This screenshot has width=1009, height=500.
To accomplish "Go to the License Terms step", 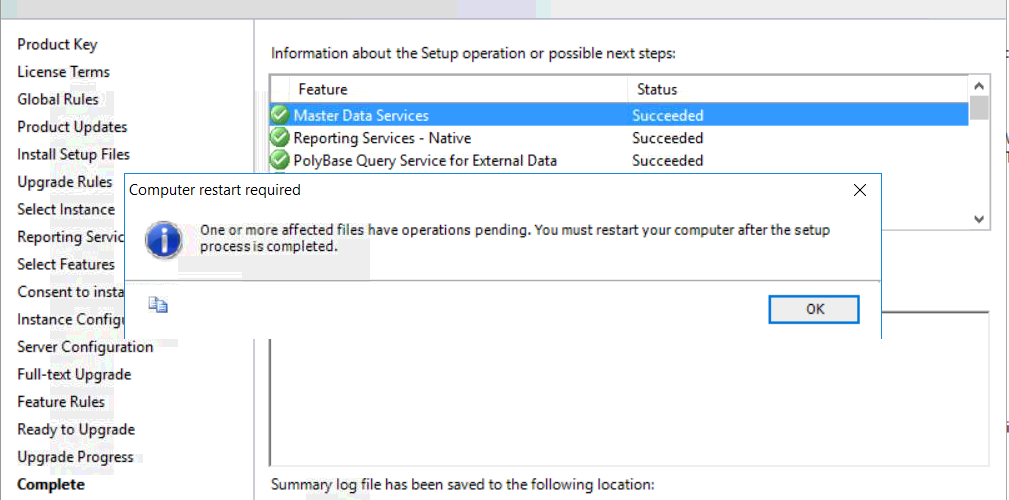I will pyautogui.click(x=63, y=72).
